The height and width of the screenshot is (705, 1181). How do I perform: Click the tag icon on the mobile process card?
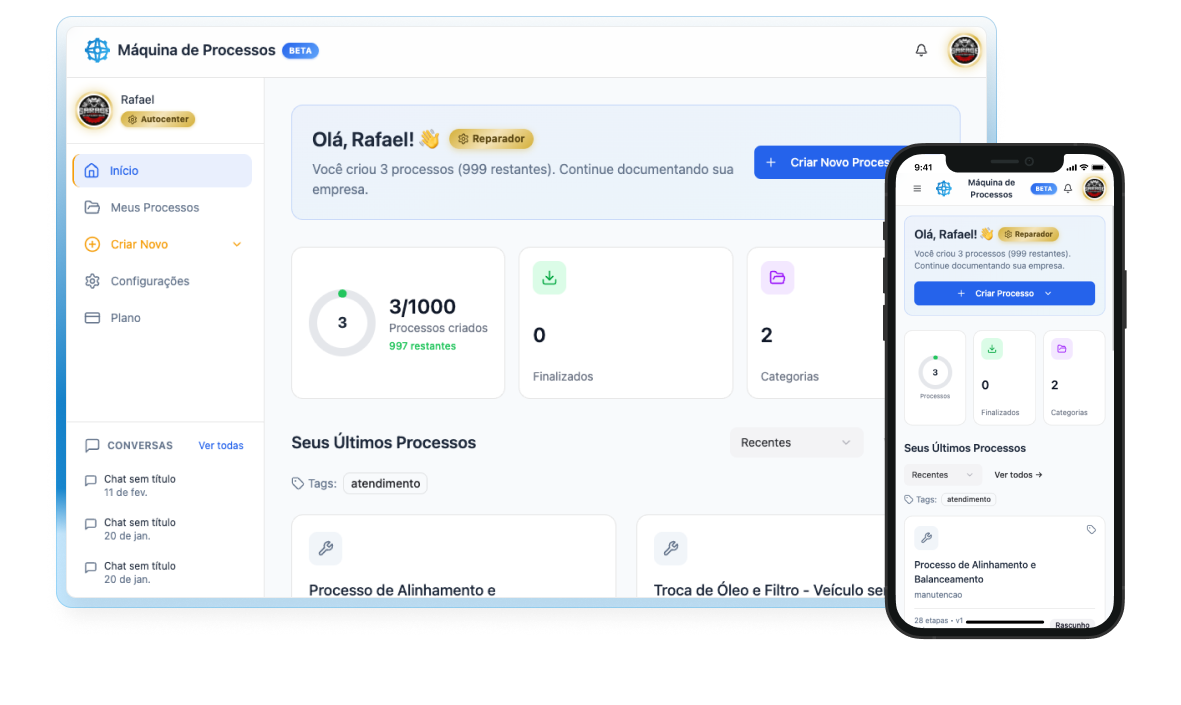(x=1091, y=530)
